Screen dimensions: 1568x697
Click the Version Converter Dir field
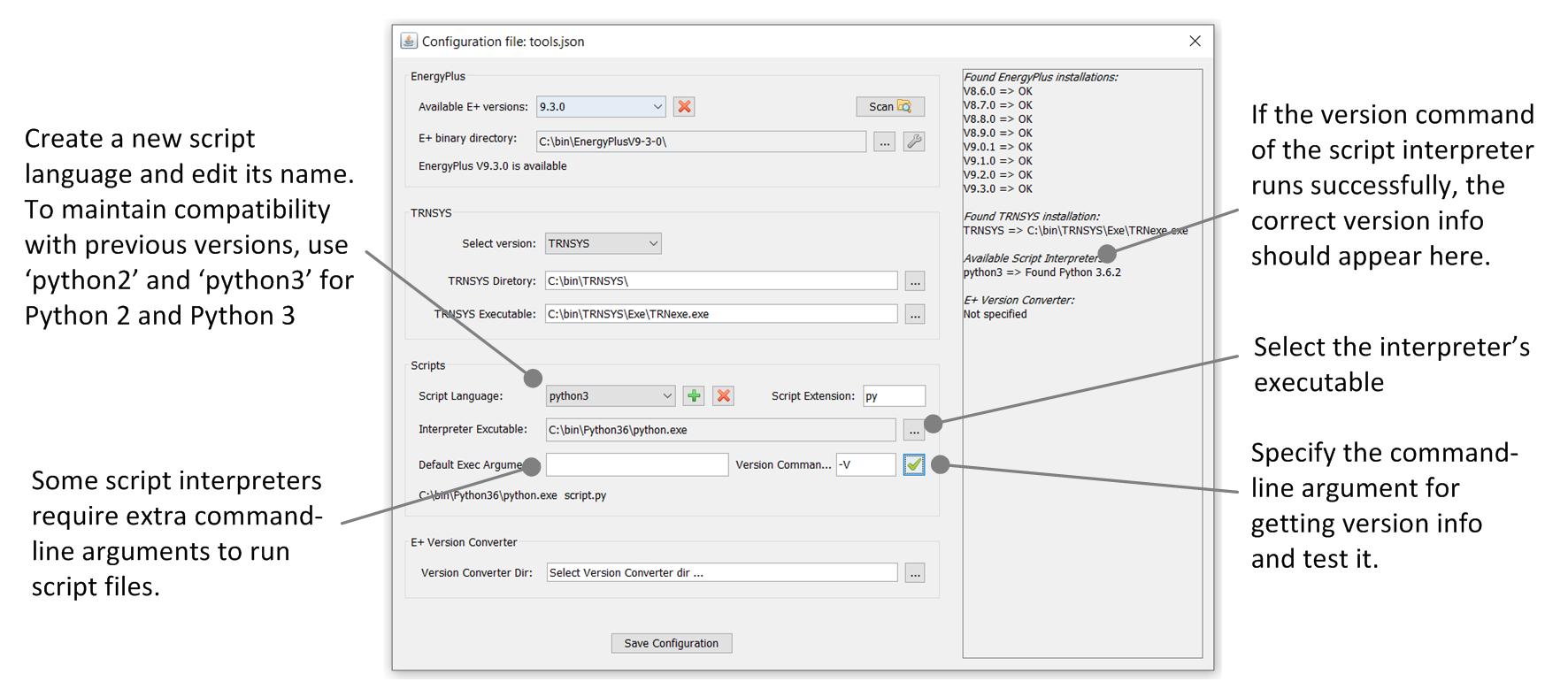click(x=722, y=572)
